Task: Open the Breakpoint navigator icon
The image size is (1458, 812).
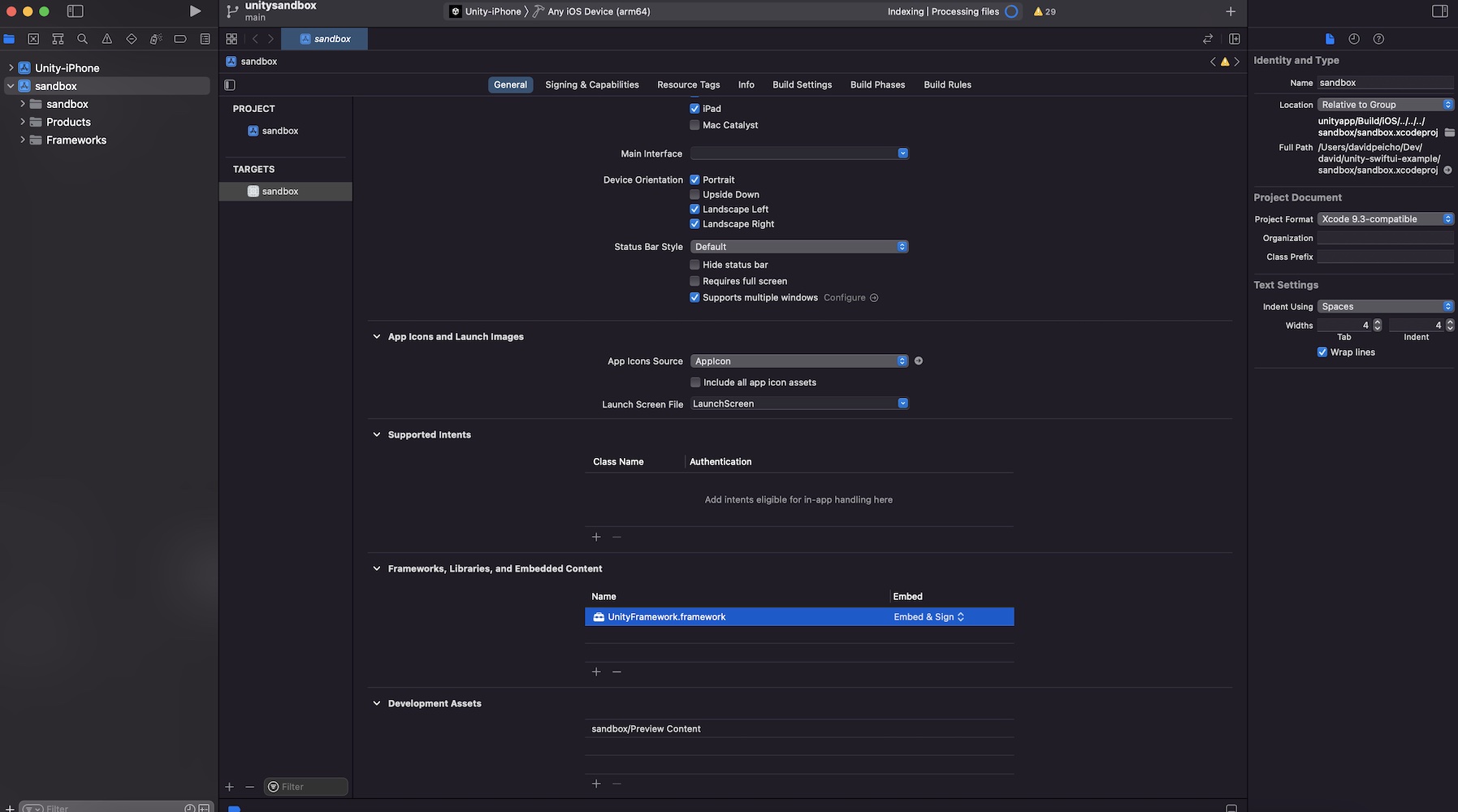Action: [180, 39]
